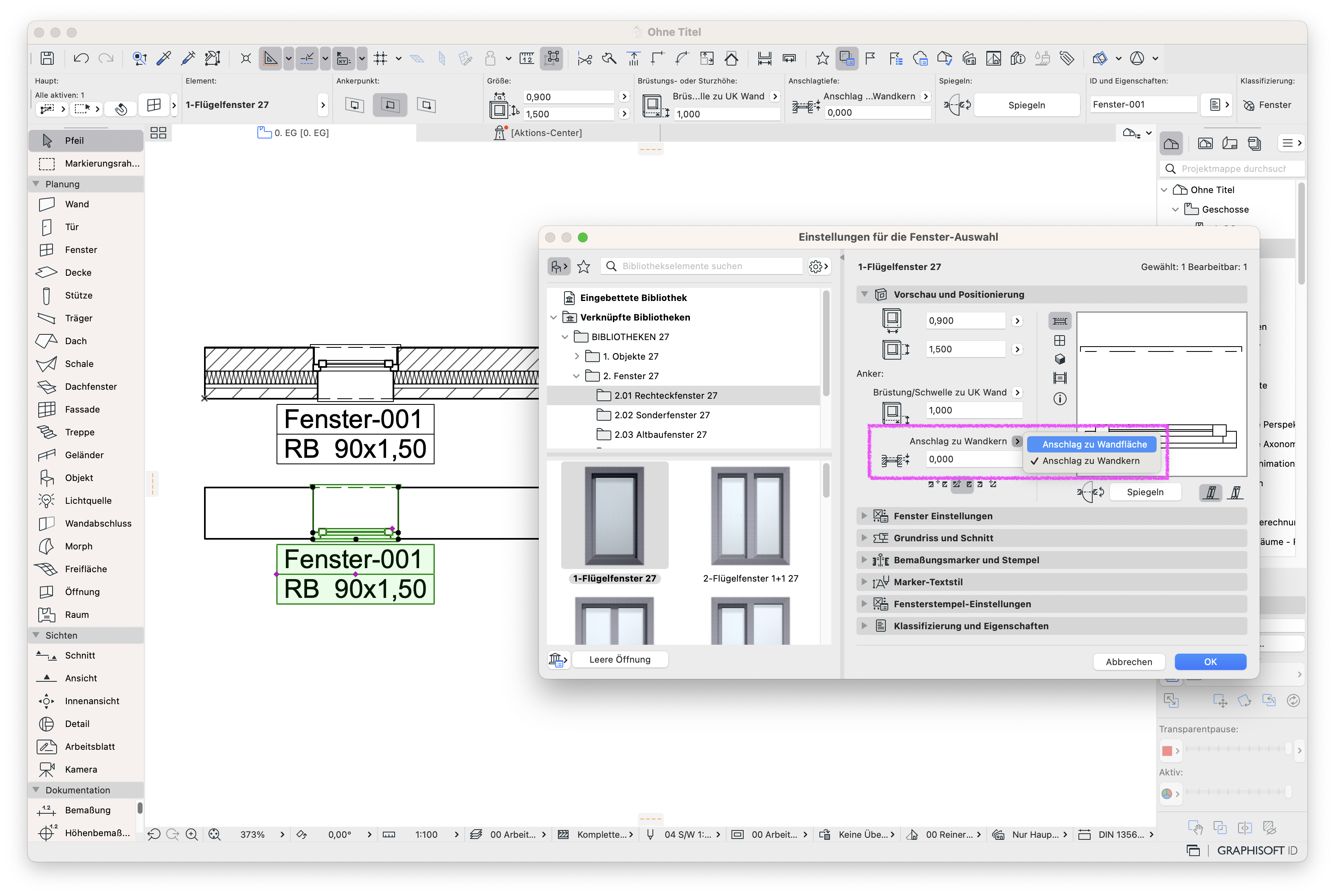Toggle first opening direction flip button
The image size is (1335, 896).
[x=1210, y=492]
